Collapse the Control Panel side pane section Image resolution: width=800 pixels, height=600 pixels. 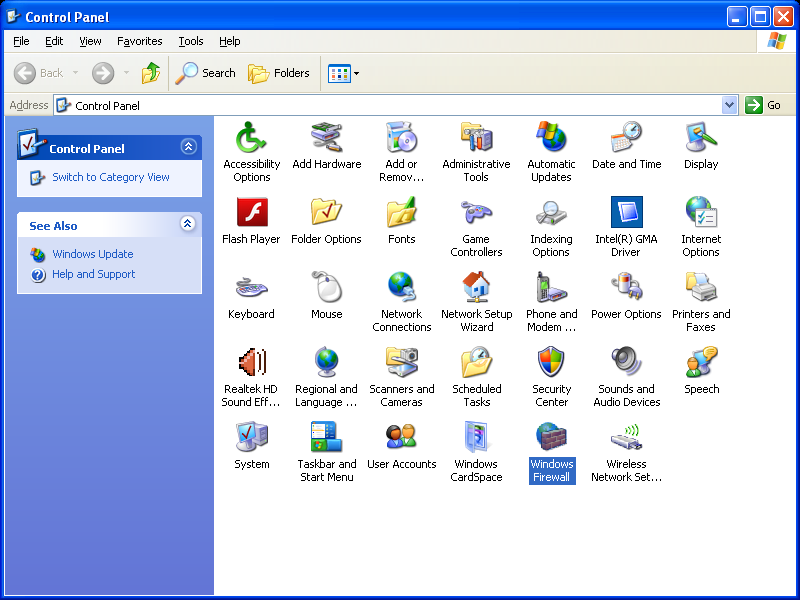pos(188,147)
